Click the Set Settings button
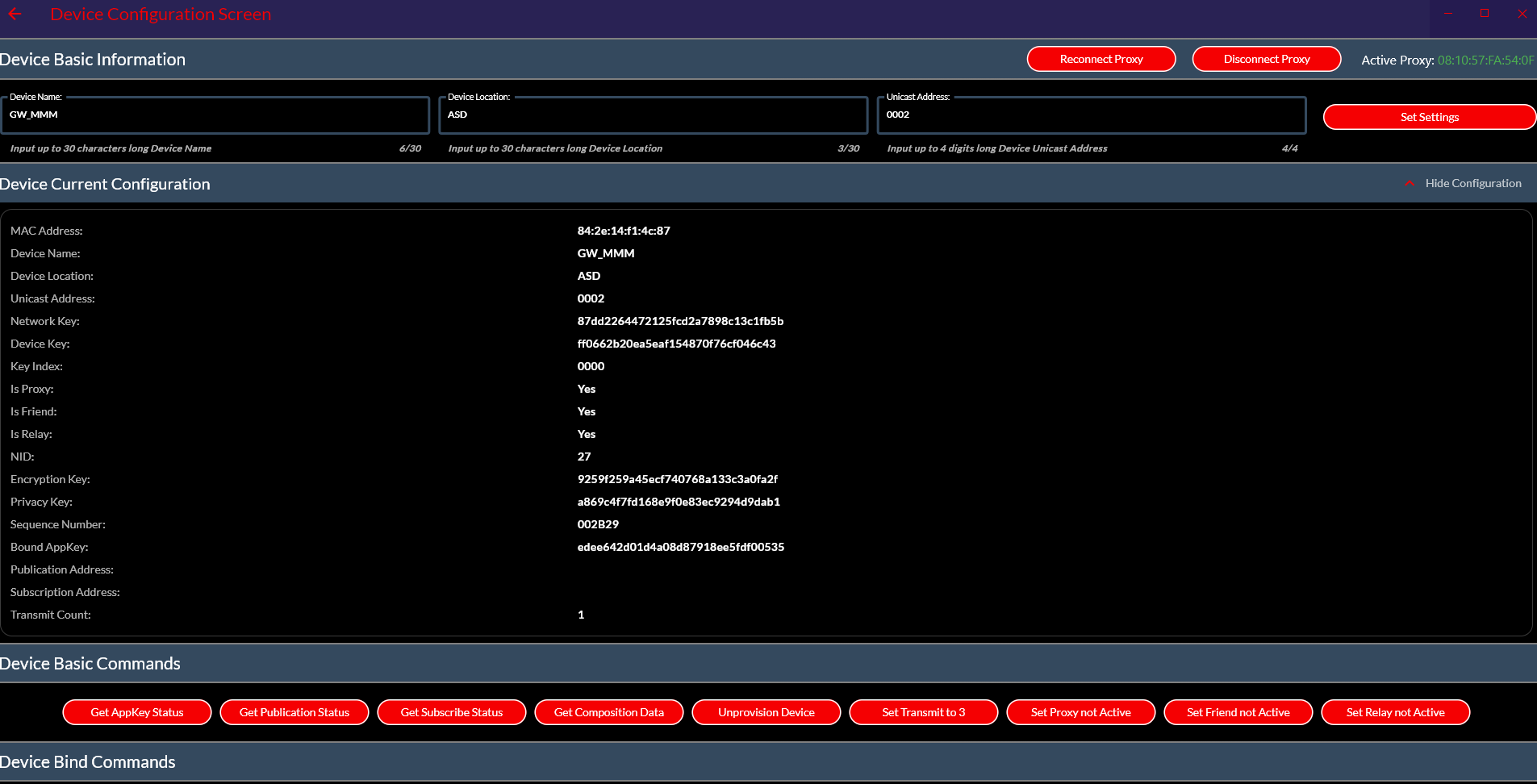1537x784 pixels. point(1429,117)
